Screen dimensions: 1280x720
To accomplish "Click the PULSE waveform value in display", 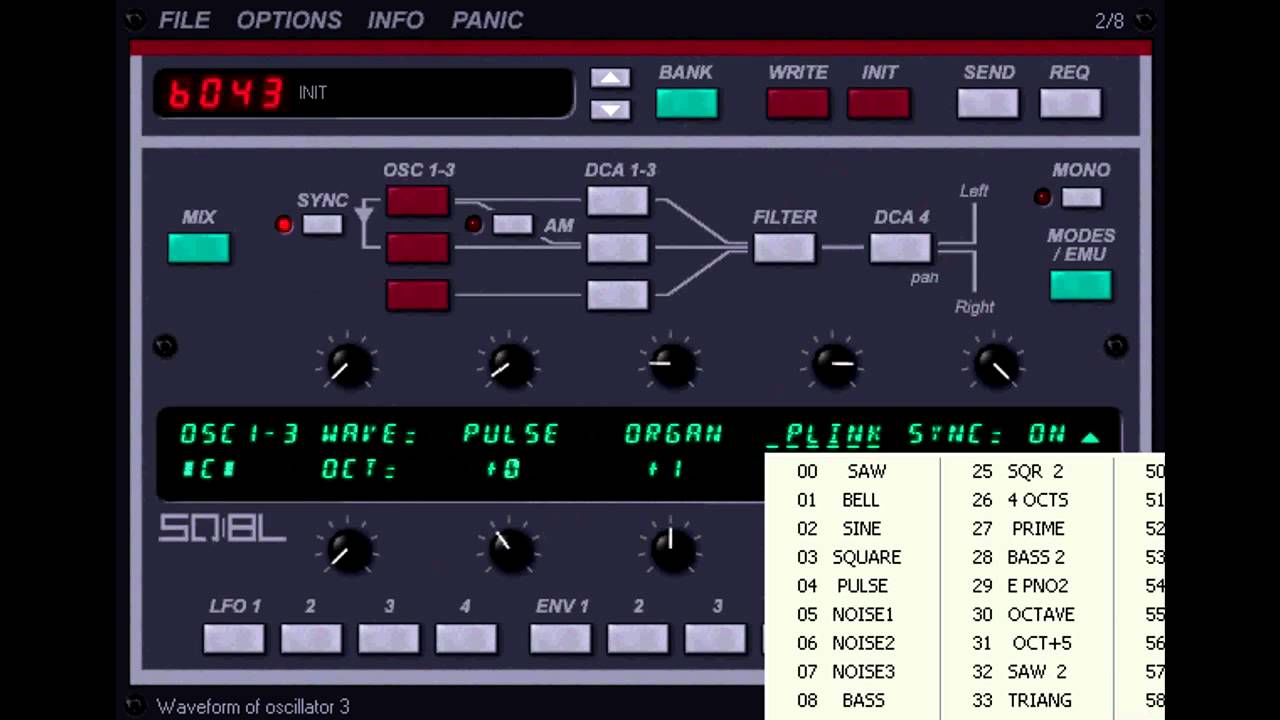I will point(511,434).
